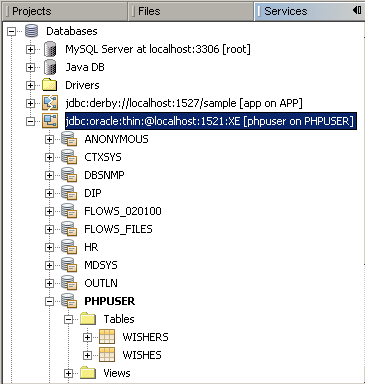Expand the Views folder
The height and width of the screenshot is (384, 365).
tap(68, 373)
